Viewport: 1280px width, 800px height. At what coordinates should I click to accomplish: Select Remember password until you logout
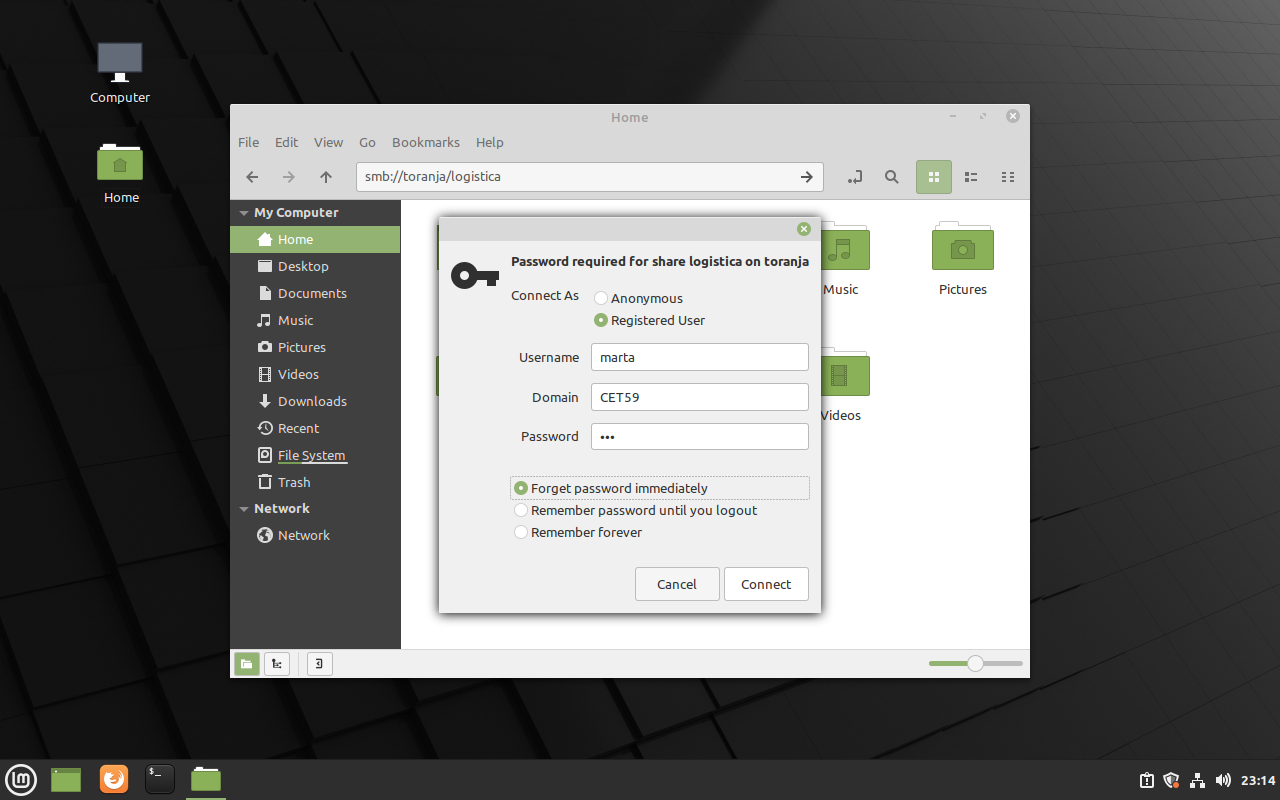pos(521,510)
